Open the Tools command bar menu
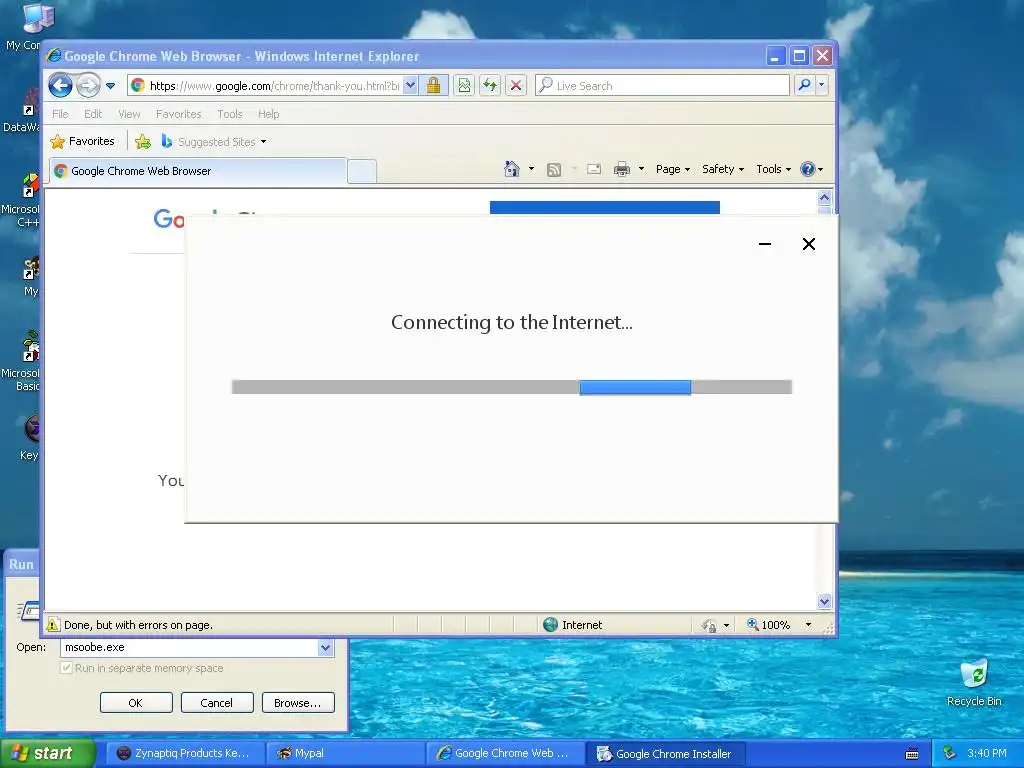1024x768 pixels. [773, 169]
